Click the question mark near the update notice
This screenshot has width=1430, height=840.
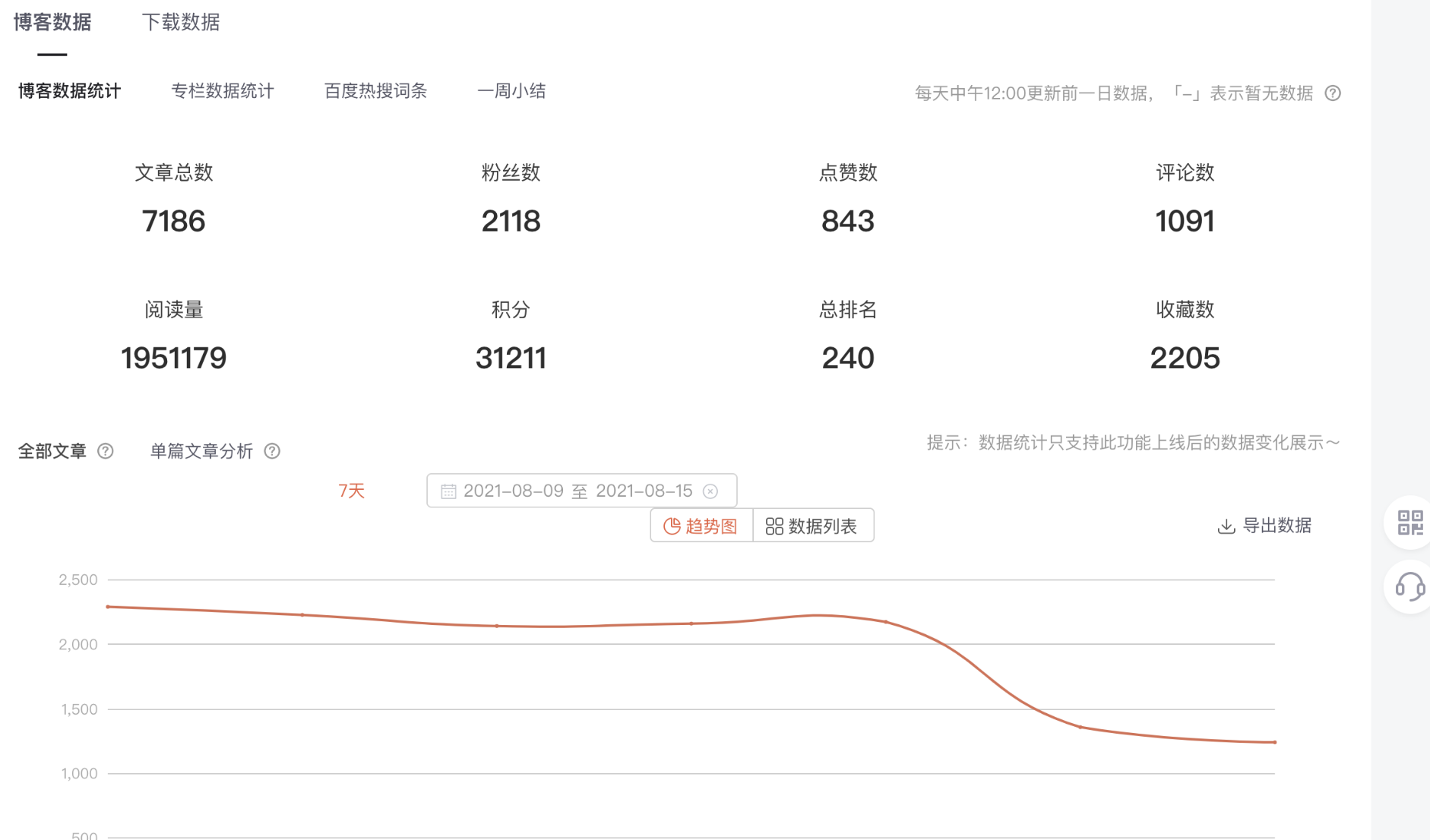1333,93
